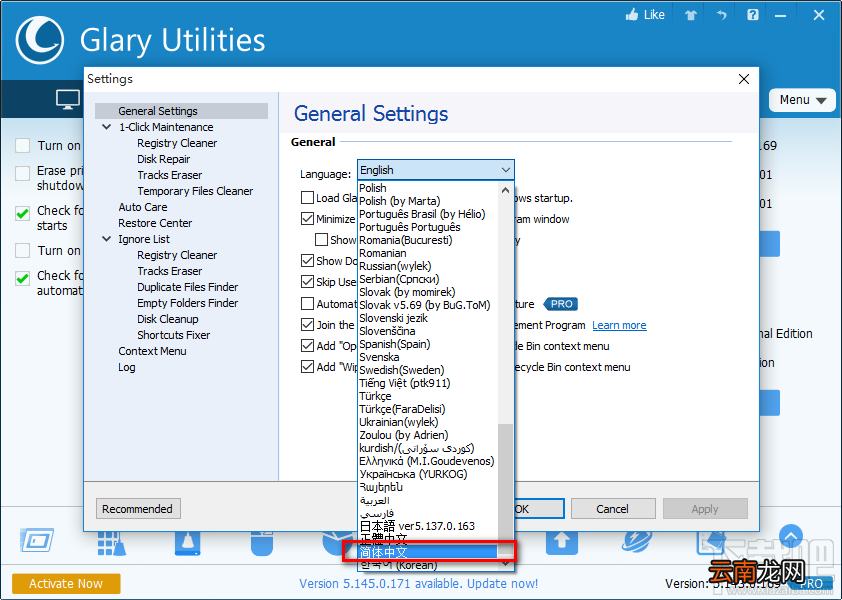Select Slovenščina in the language list
The width and height of the screenshot is (842, 600).
click(x=428, y=331)
